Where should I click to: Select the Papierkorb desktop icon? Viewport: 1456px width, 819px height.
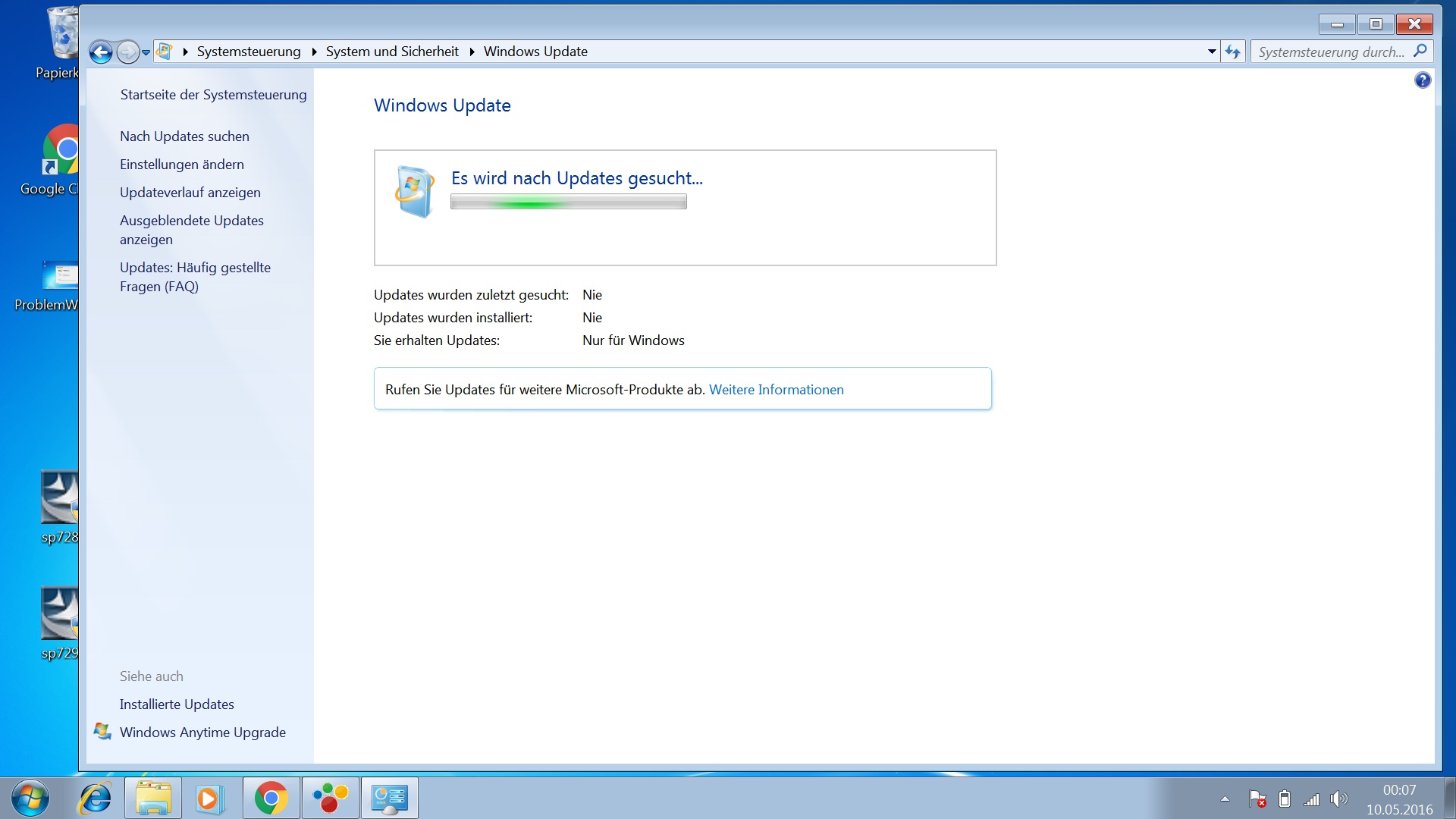58,43
